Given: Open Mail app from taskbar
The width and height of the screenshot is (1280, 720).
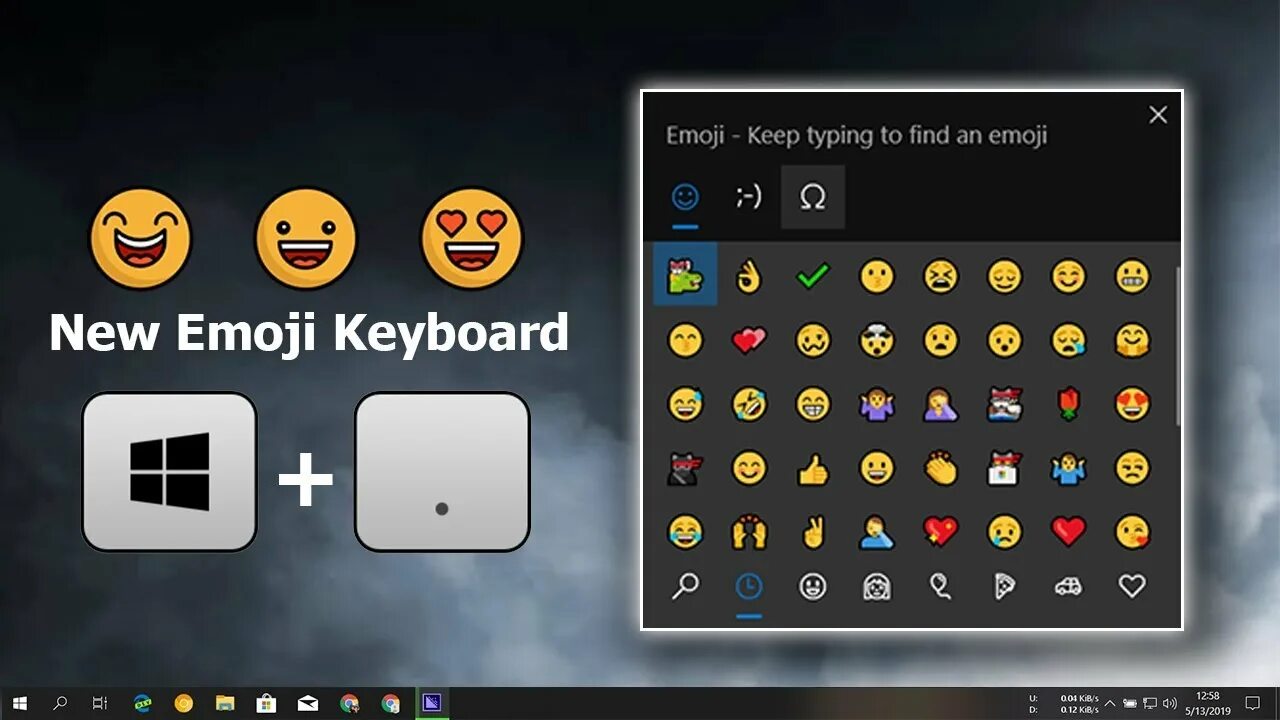Looking at the screenshot, I should pos(307,703).
